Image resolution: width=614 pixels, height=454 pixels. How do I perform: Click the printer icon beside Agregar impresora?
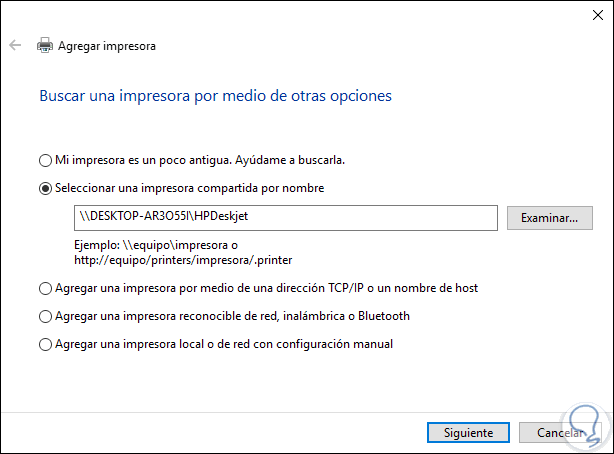pyautogui.click(x=44, y=45)
